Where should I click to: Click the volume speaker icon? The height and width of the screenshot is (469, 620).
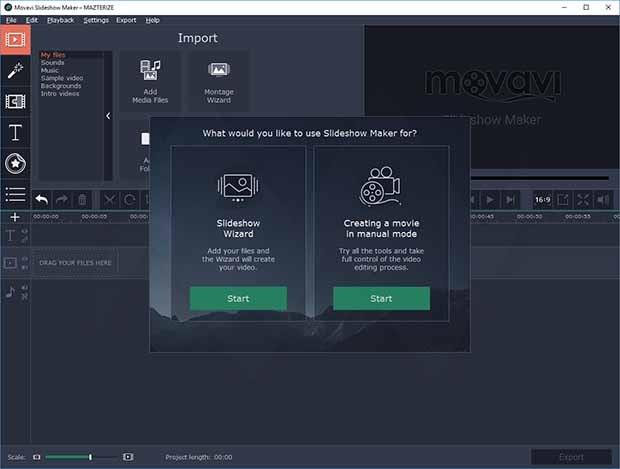[x=603, y=200]
